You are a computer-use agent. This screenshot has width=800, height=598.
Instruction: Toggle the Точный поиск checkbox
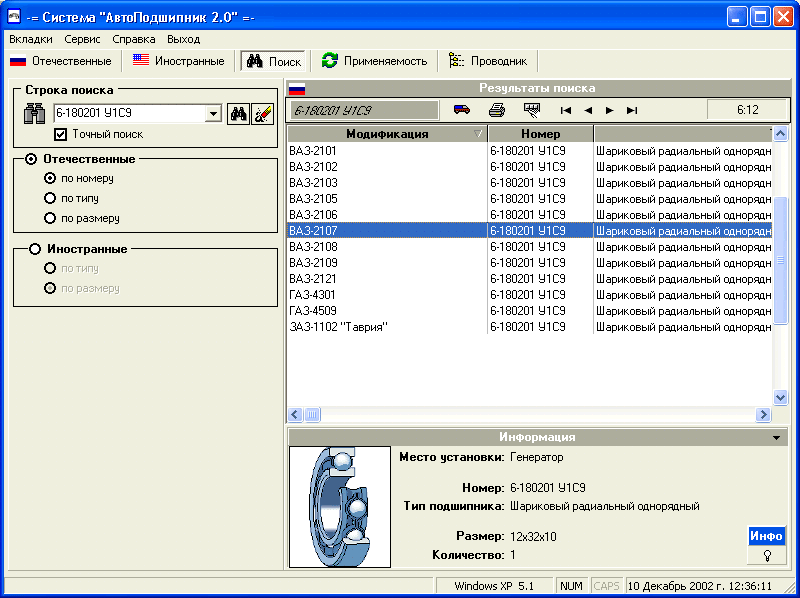(61, 134)
